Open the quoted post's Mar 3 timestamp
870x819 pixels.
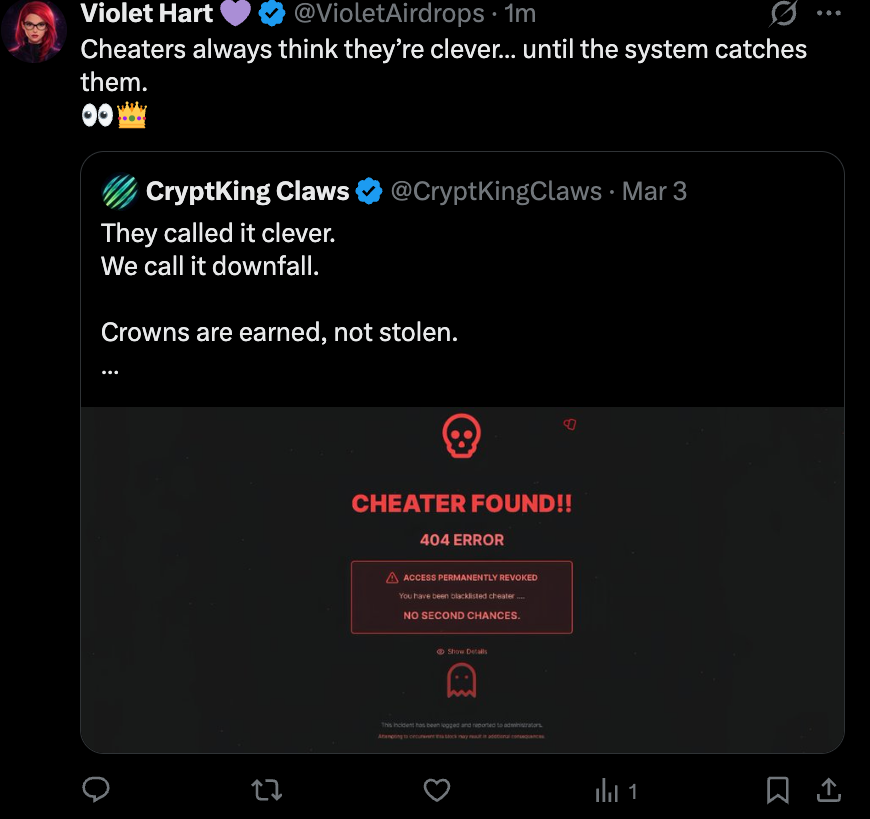tap(654, 191)
